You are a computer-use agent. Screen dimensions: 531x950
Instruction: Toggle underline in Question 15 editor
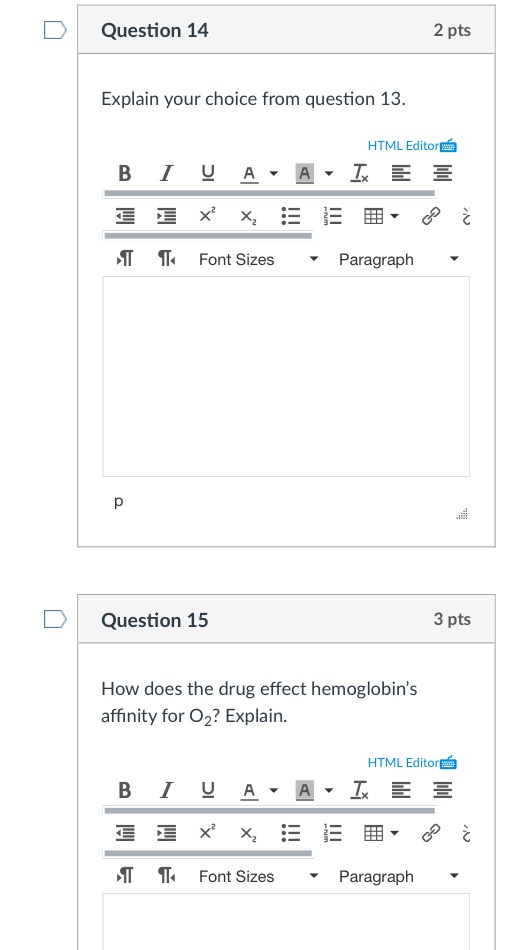pos(208,790)
